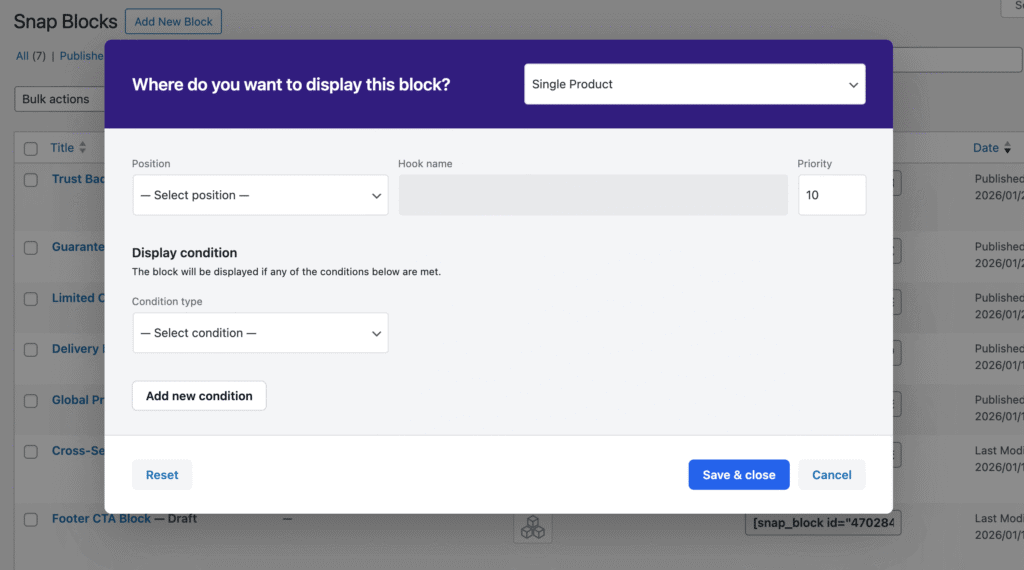The width and height of the screenshot is (1024, 570).
Task: Check the Footer CTA Block row checkbox
Action: (31, 519)
